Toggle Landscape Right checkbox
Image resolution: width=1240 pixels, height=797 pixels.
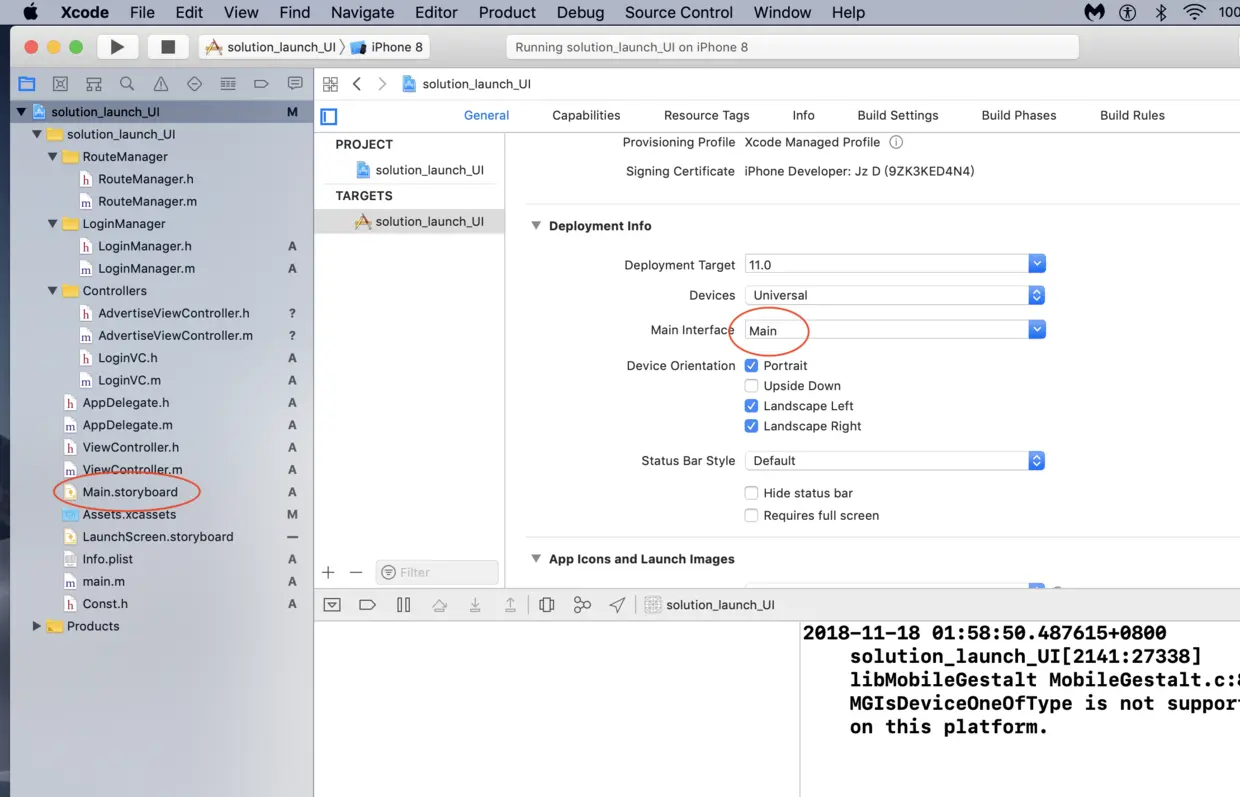pyautogui.click(x=751, y=426)
